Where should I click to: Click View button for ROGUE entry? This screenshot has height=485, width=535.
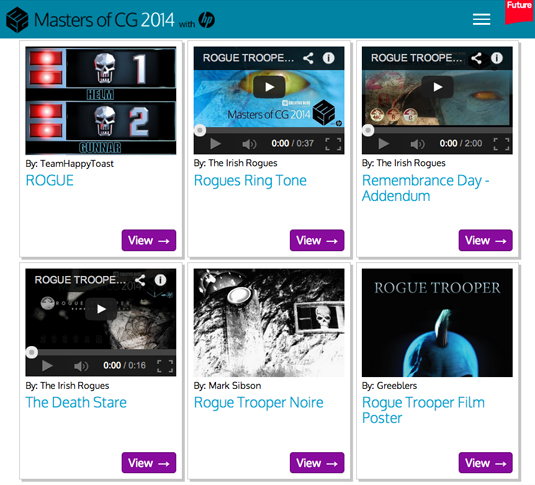(x=149, y=240)
